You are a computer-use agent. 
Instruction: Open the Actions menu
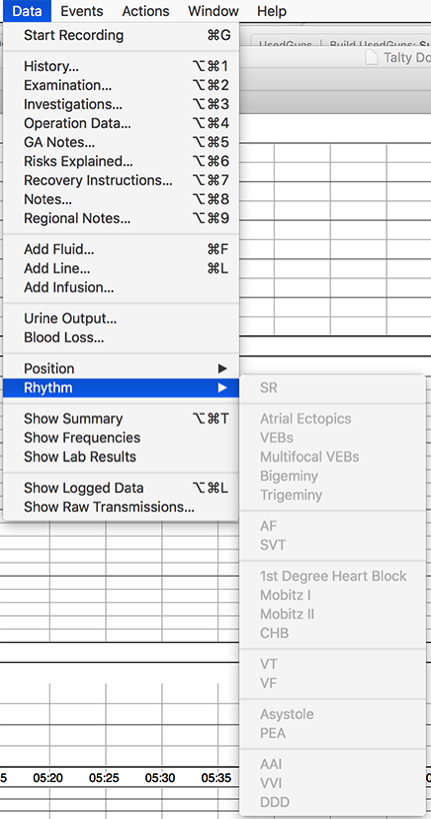(x=146, y=11)
